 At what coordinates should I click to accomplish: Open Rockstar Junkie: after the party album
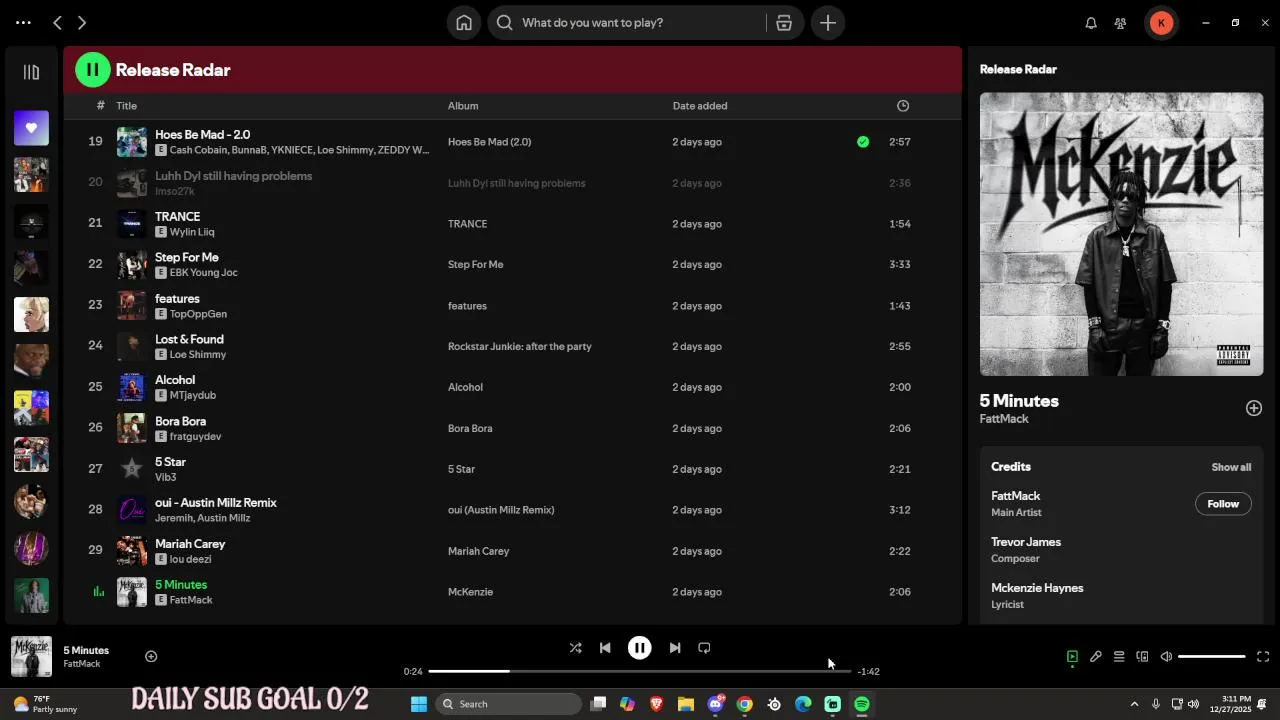pos(520,347)
